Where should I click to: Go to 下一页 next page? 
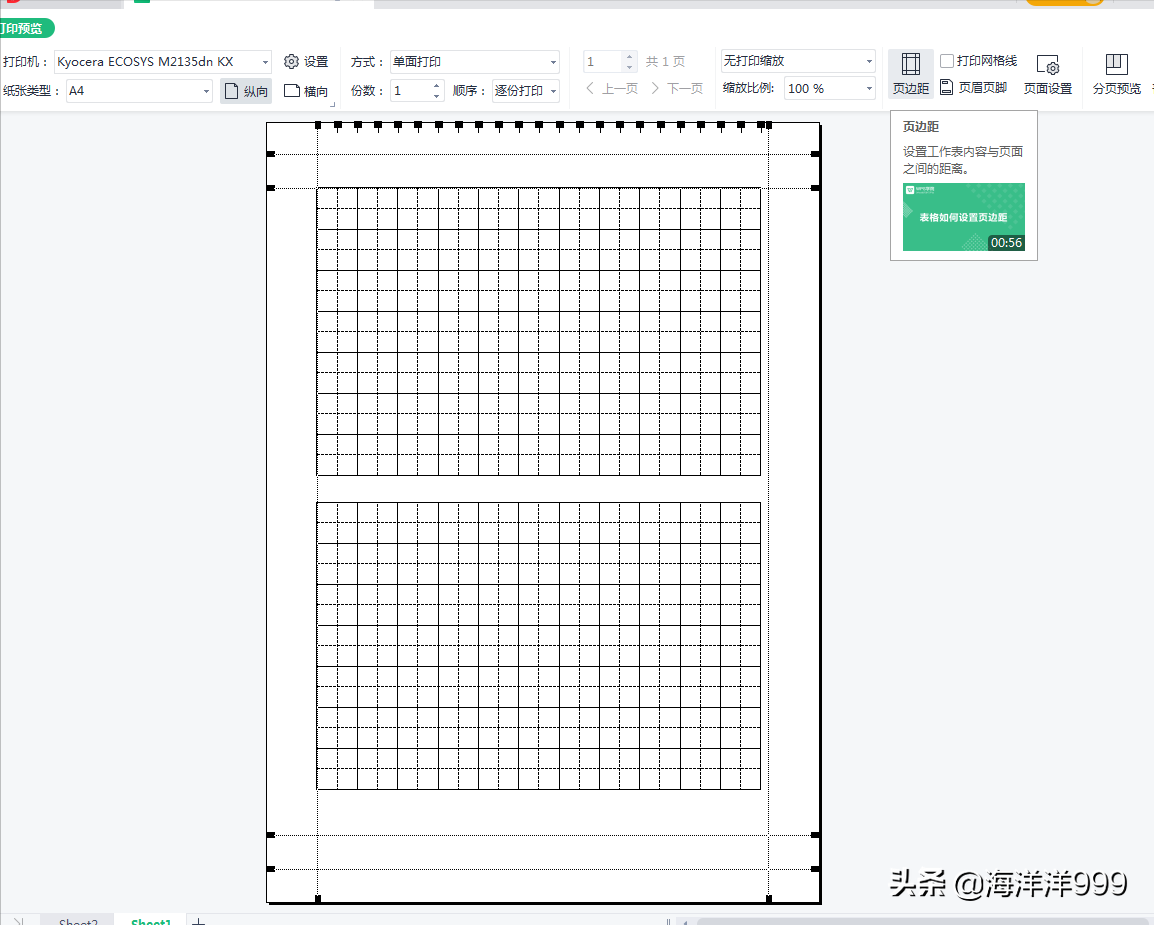[x=676, y=89]
